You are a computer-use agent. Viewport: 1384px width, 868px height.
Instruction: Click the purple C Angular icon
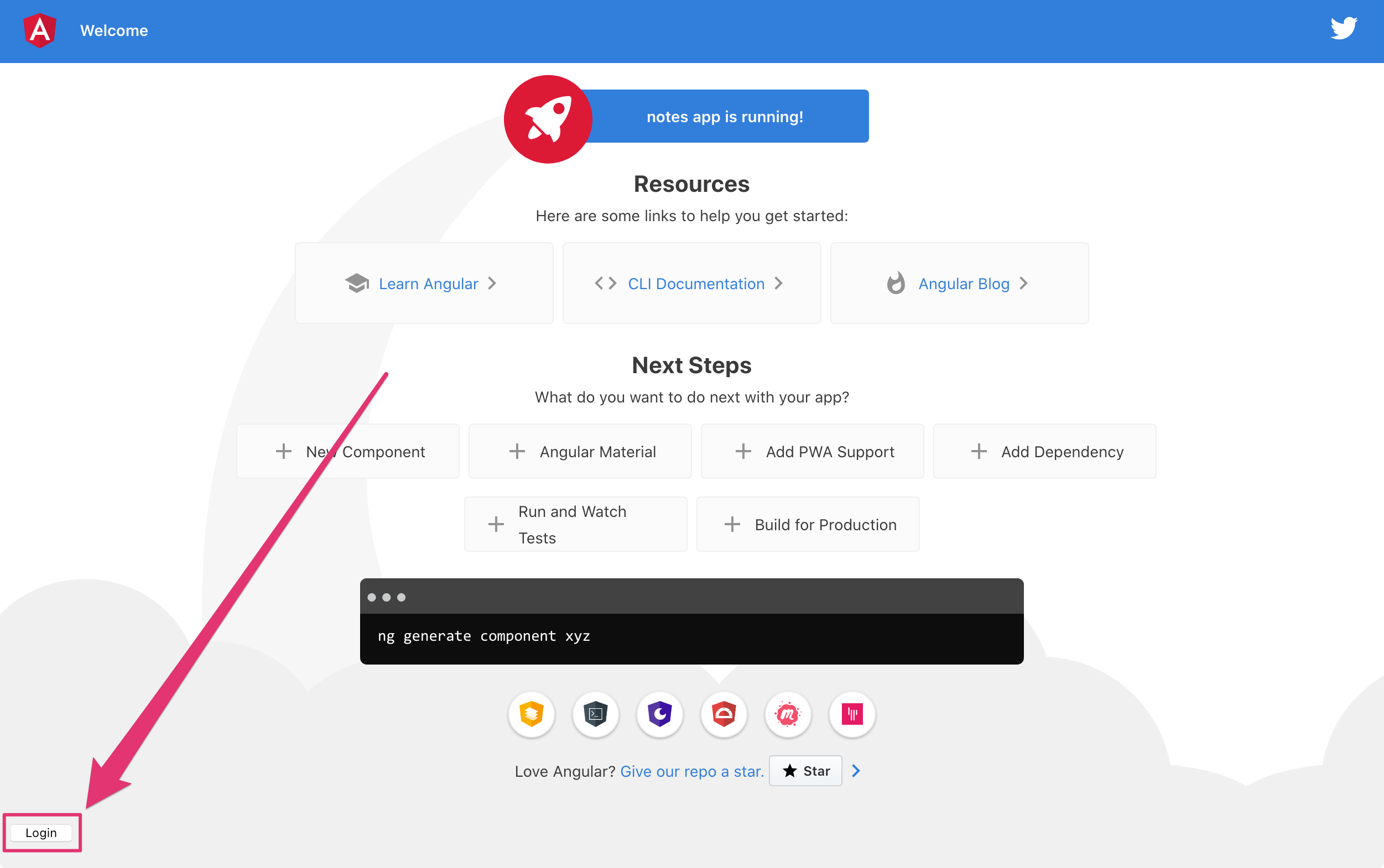coord(658,713)
